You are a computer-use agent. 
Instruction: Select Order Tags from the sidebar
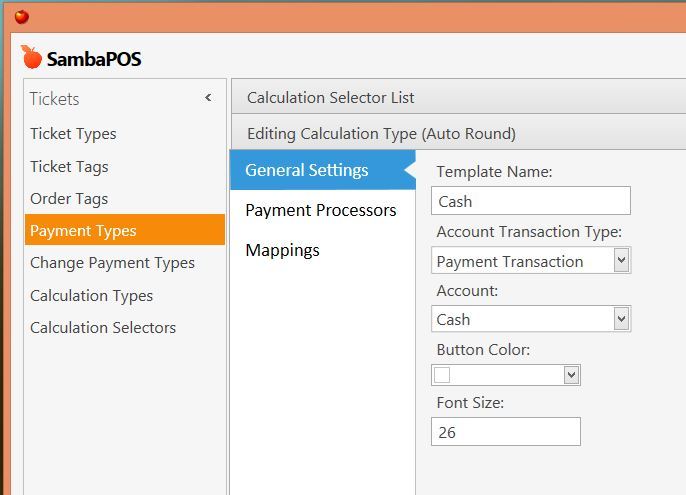point(69,199)
